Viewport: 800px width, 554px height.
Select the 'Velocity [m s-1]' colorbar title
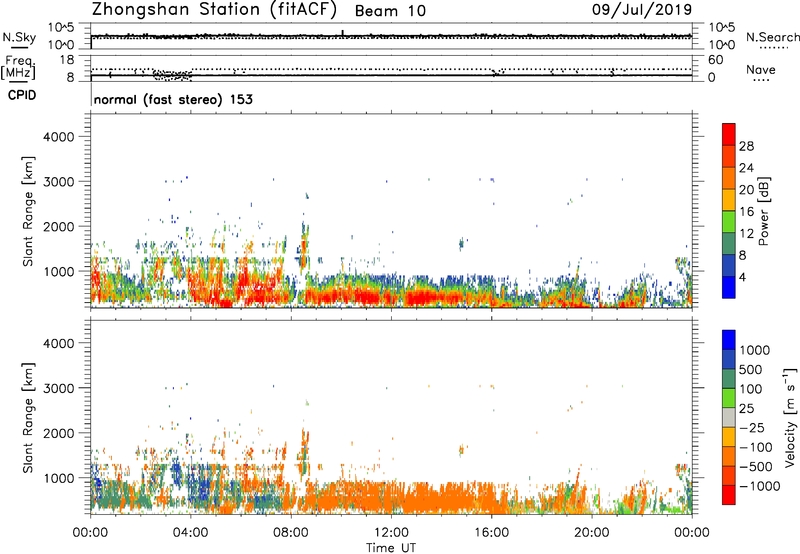(790, 417)
